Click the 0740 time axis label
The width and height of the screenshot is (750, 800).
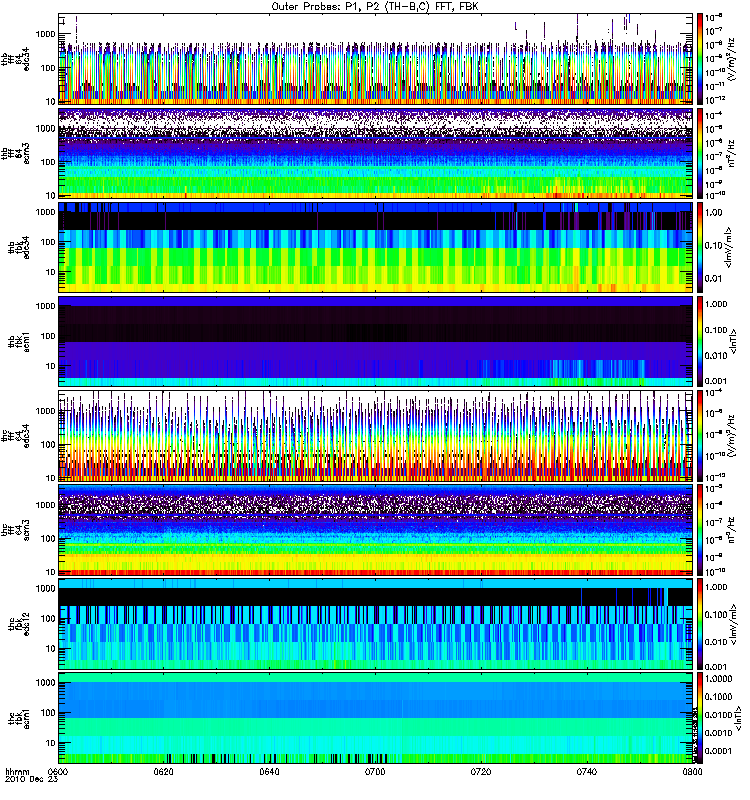[x=586, y=771]
